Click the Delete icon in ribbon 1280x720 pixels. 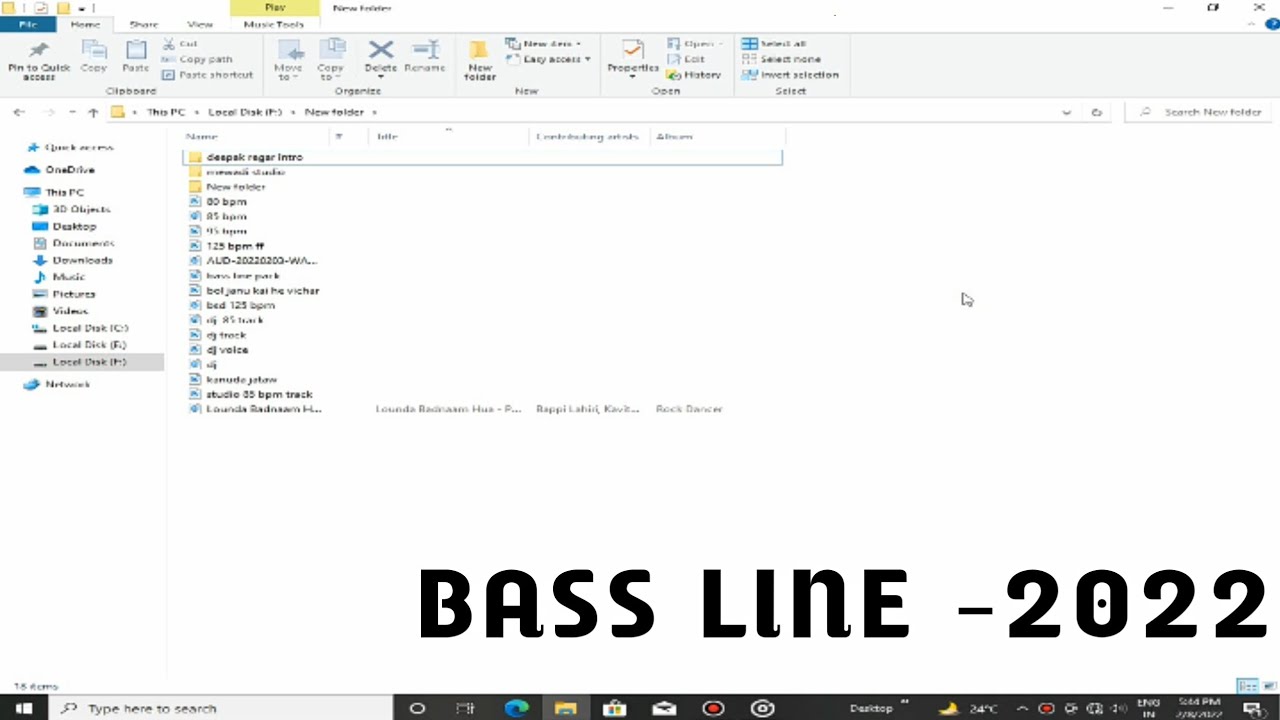tap(380, 49)
